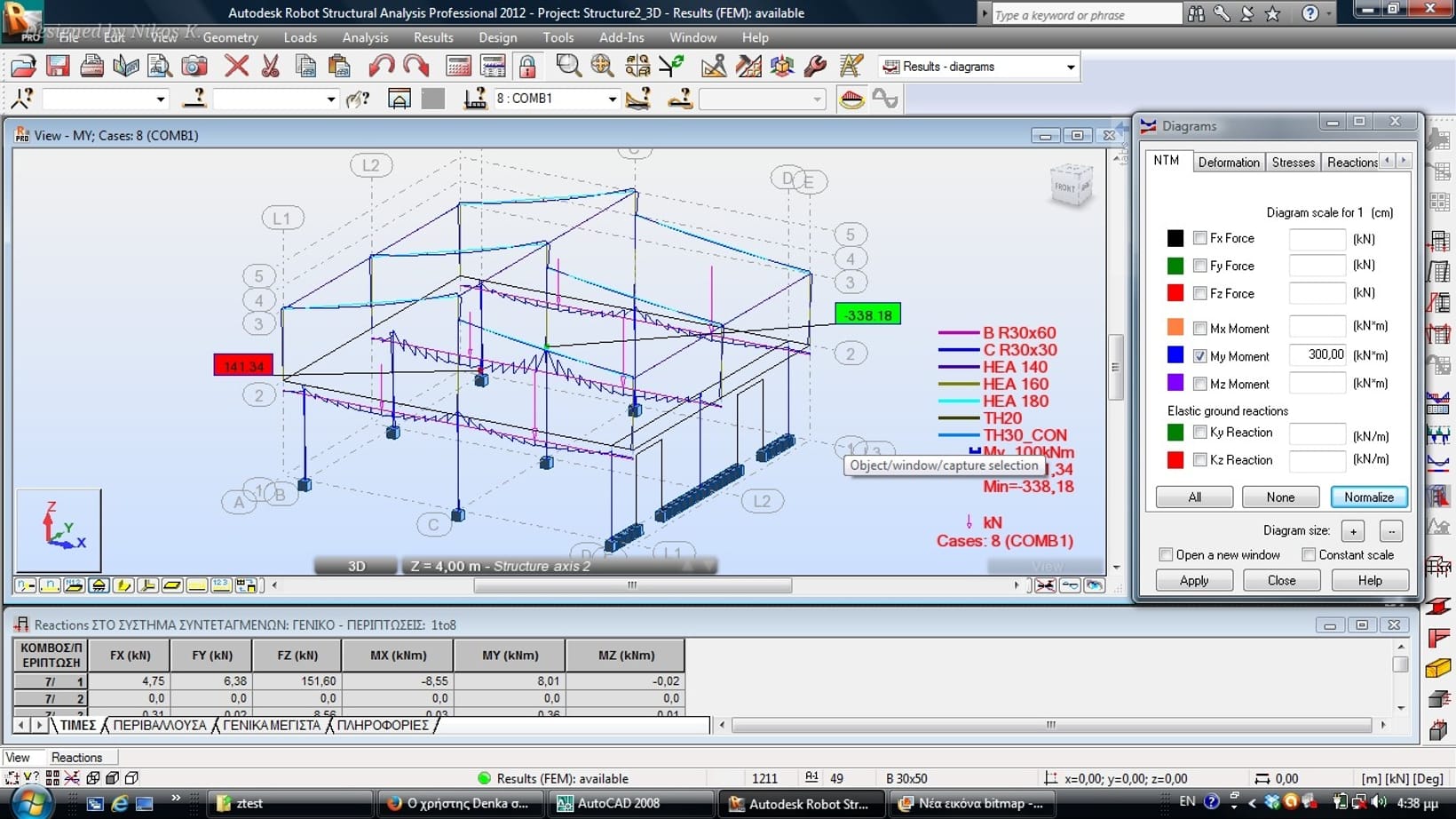Expand the 8 : COMB1 load case dropdown
1456x819 pixels.
pos(612,99)
